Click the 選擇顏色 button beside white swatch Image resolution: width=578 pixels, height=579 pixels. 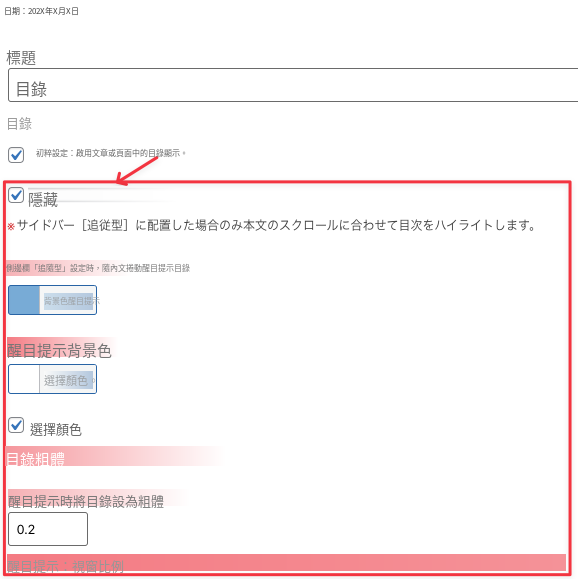[68, 380]
